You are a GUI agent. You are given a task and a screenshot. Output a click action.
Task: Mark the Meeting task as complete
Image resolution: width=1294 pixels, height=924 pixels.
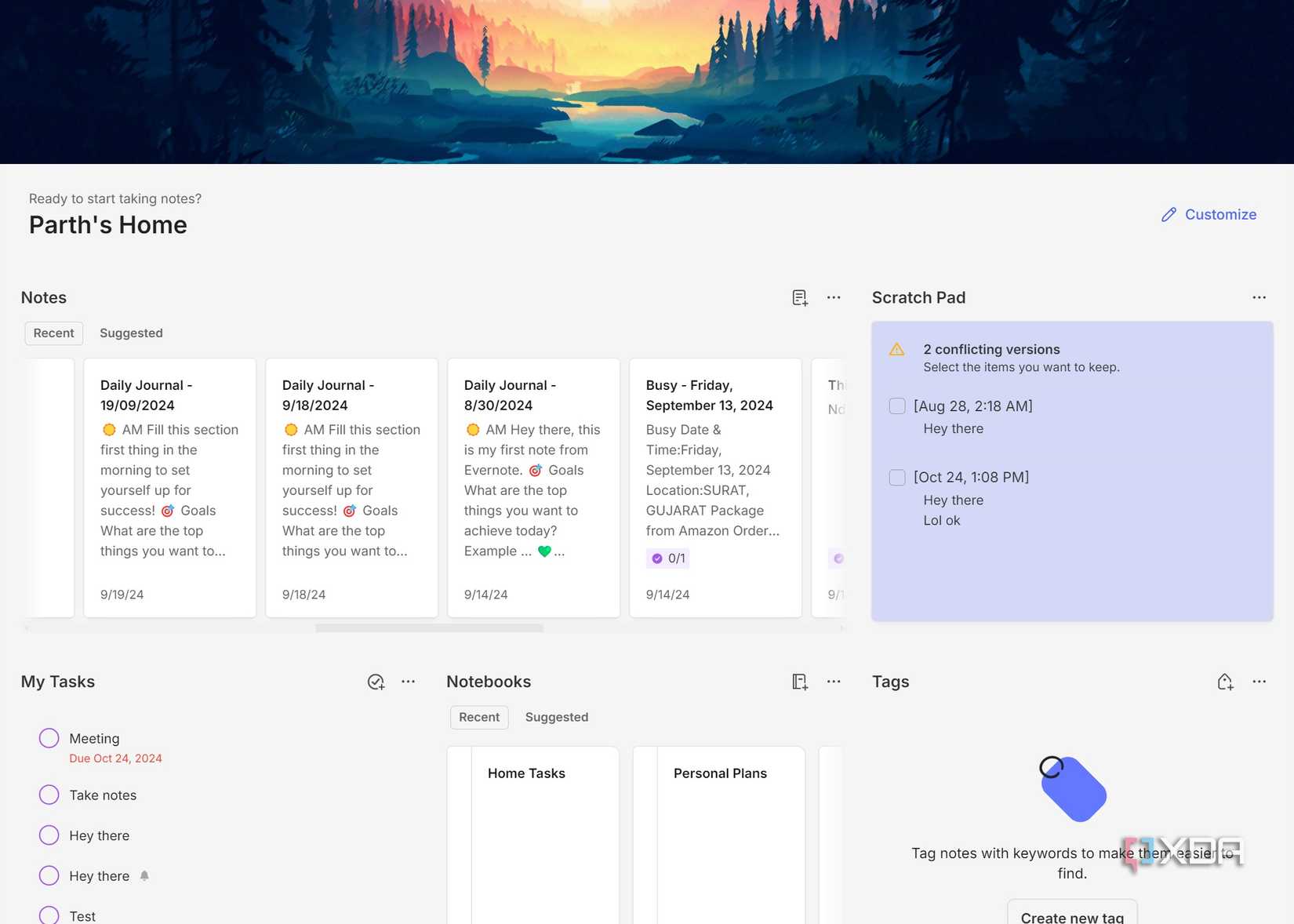pyautogui.click(x=49, y=737)
